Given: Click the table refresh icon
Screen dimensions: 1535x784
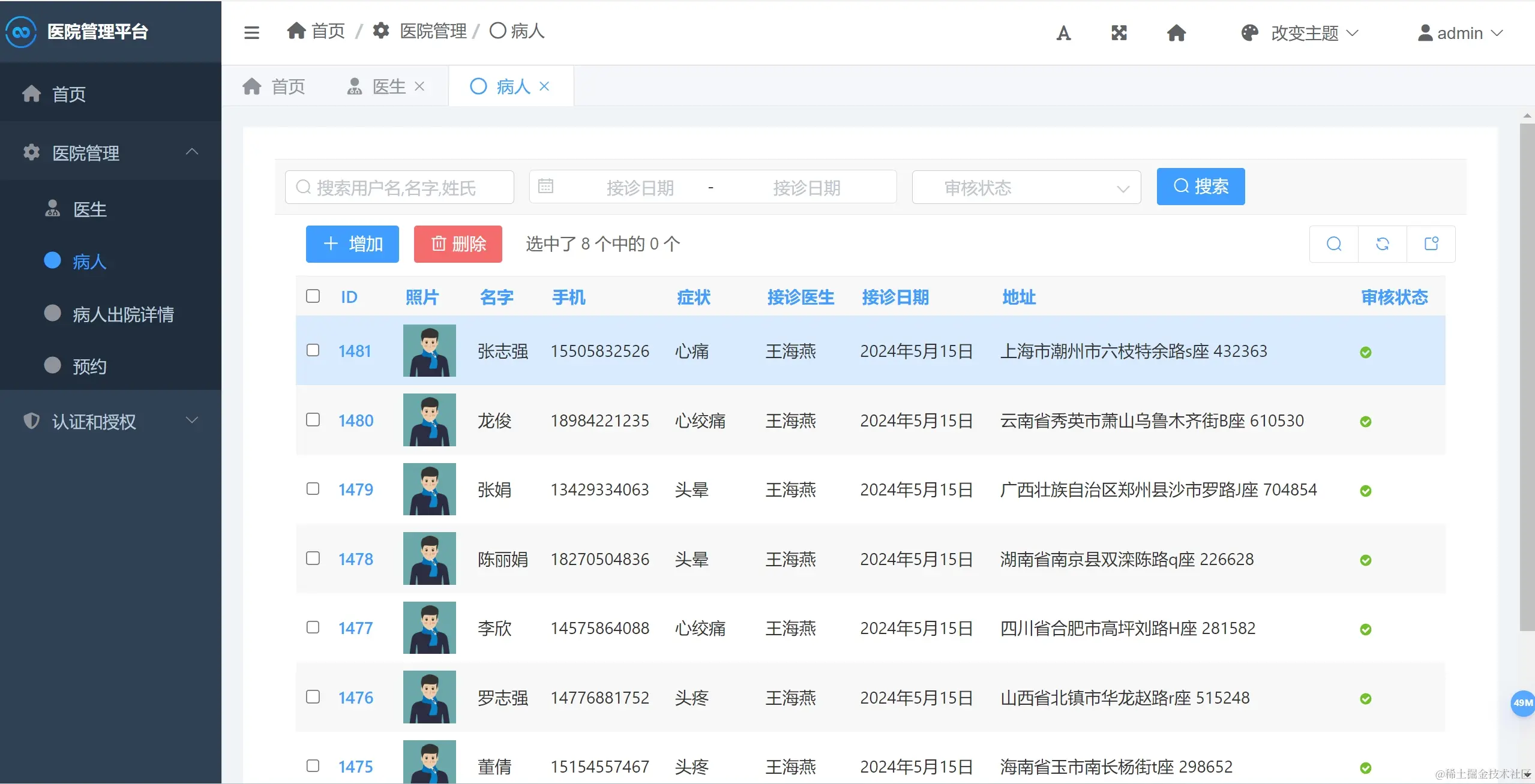Looking at the screenshot, I should click(x=1383, y=244).
